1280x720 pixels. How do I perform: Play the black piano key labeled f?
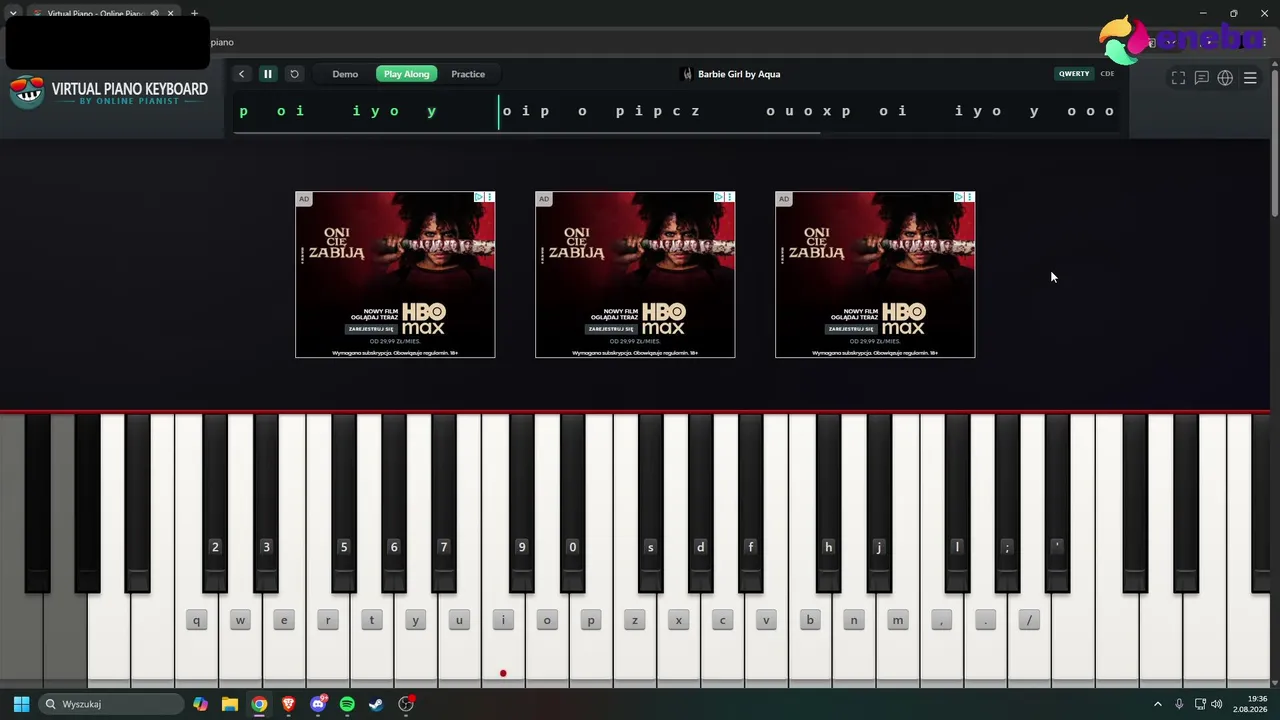[751, 503]
